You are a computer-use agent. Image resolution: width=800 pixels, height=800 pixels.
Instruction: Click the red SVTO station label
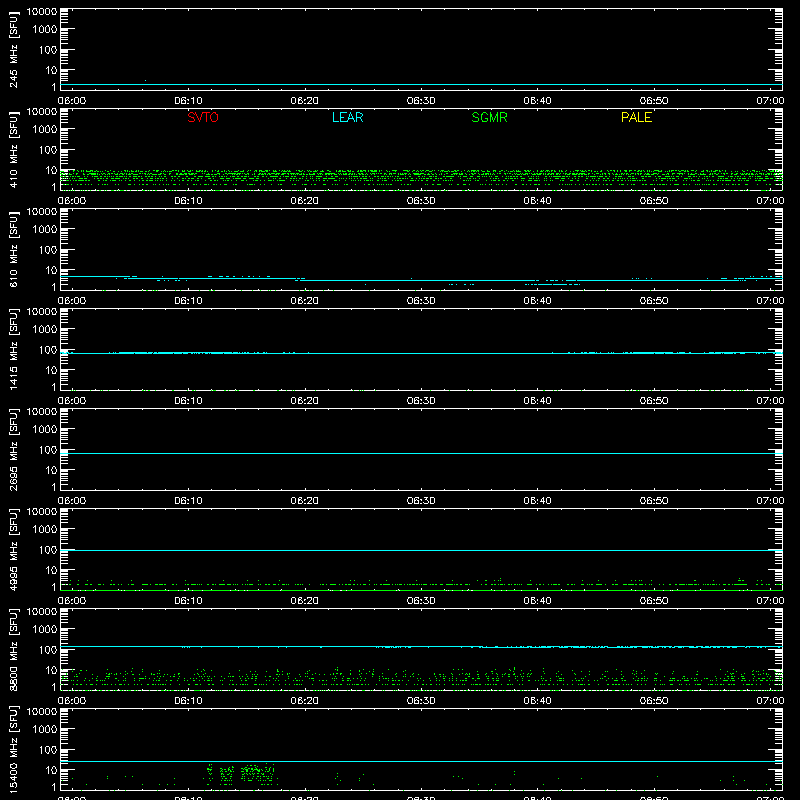203,117
